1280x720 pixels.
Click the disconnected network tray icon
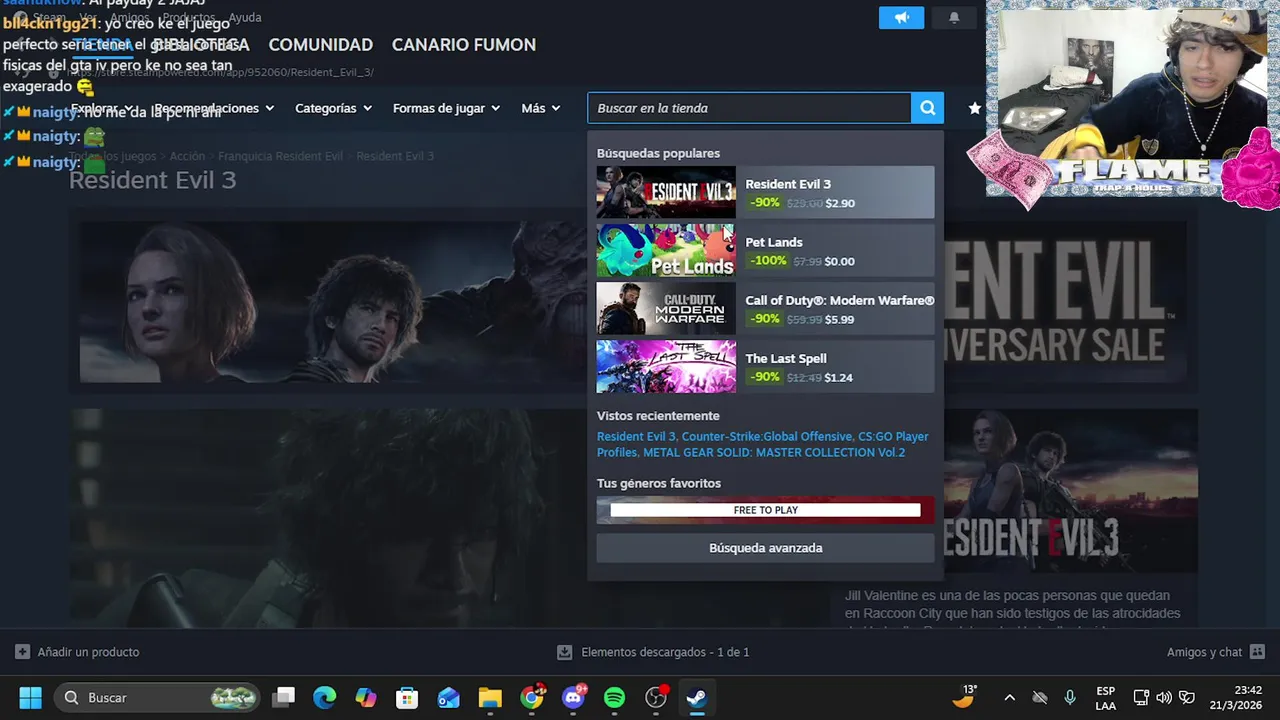[1040, 697]
